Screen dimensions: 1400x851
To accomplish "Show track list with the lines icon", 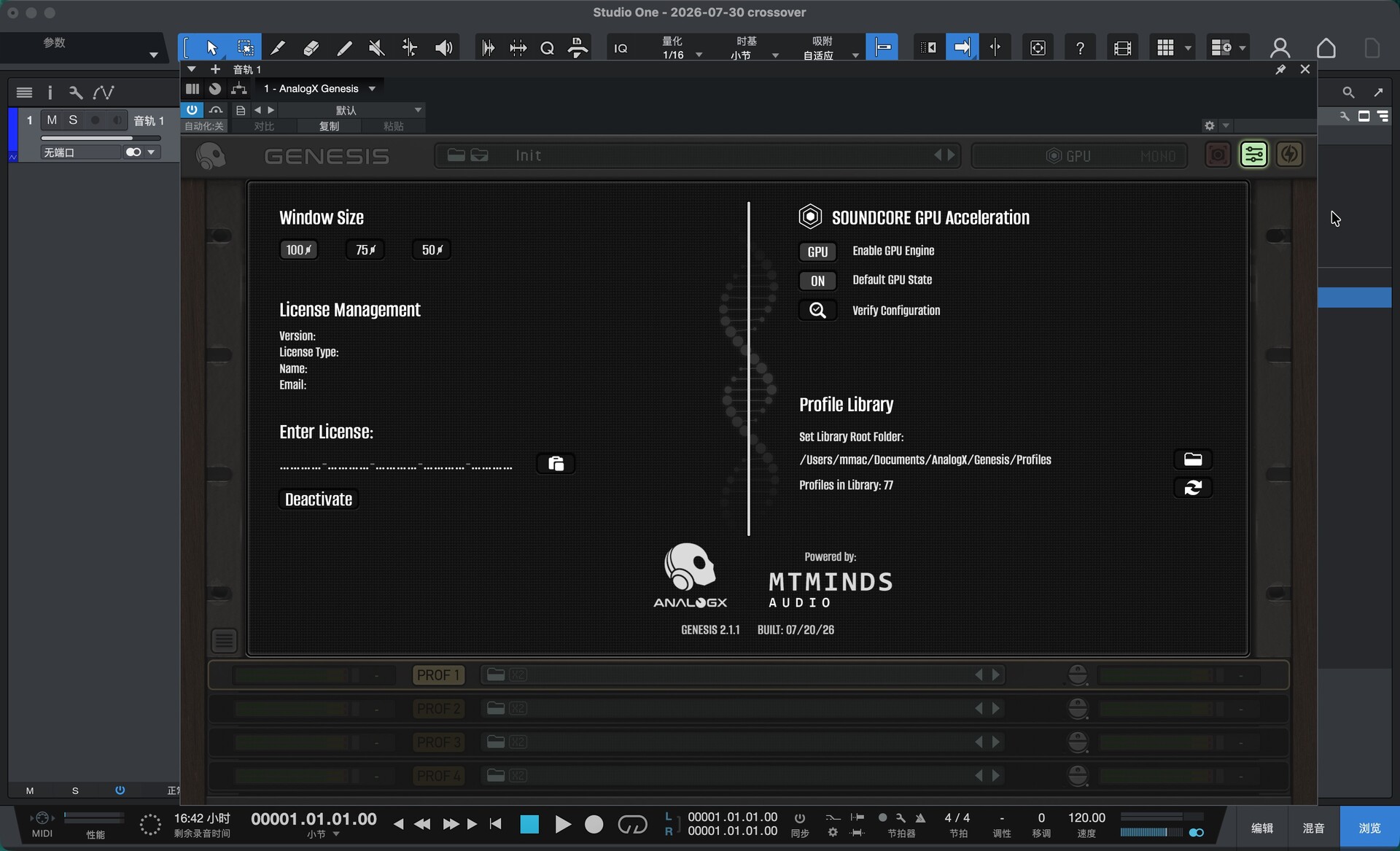I will click(x=24, y=93).
